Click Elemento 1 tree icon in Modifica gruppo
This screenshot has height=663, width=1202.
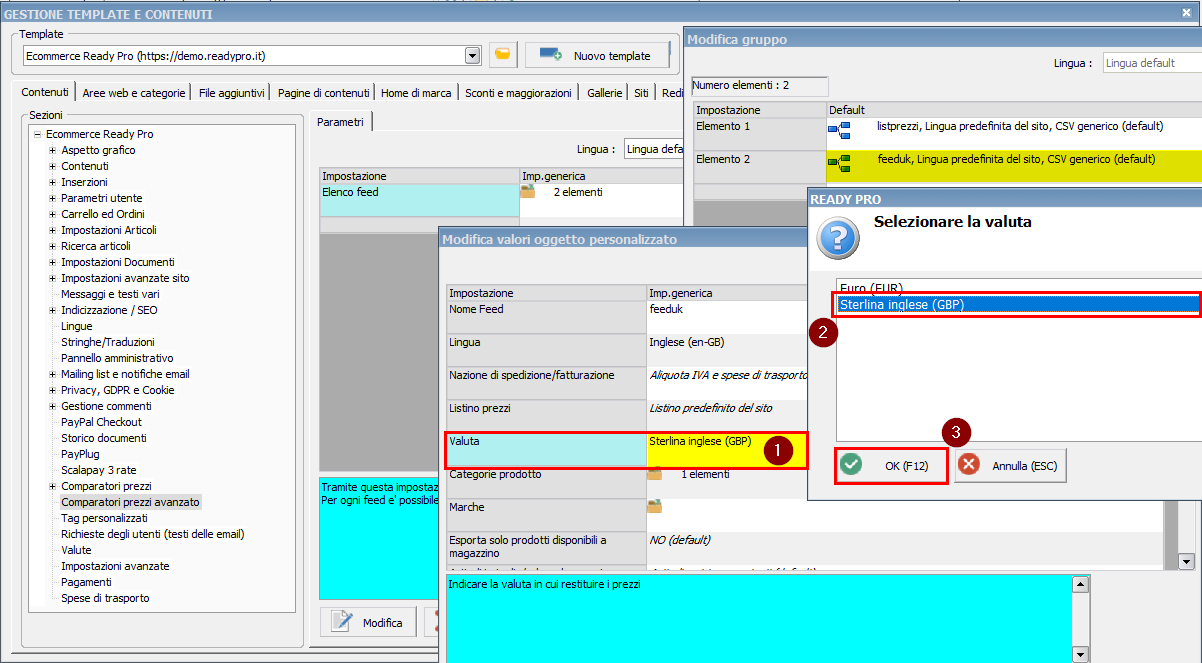pyautogui.click(x=838, y=129)
